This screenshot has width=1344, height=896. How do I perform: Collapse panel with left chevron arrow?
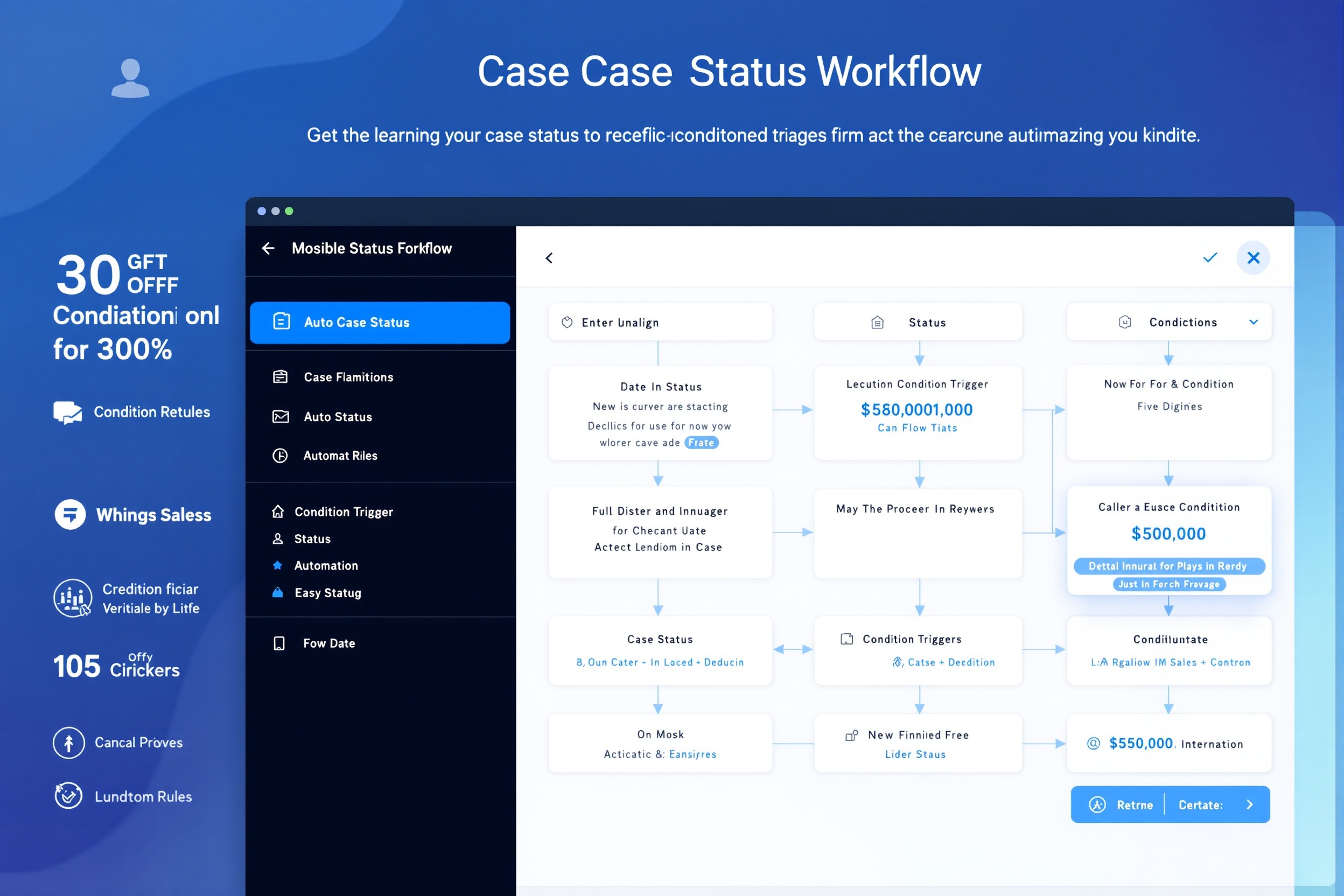coord(549,258)
